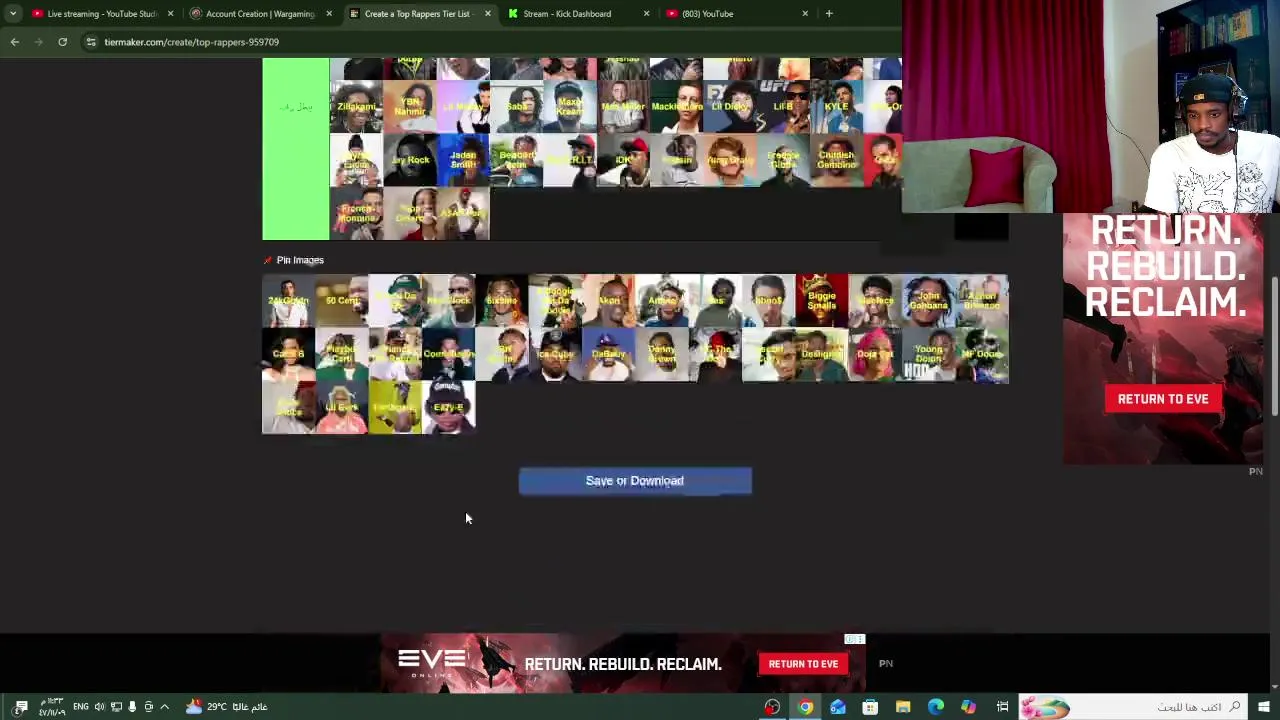Select the DaBaby image

(609, 355)
